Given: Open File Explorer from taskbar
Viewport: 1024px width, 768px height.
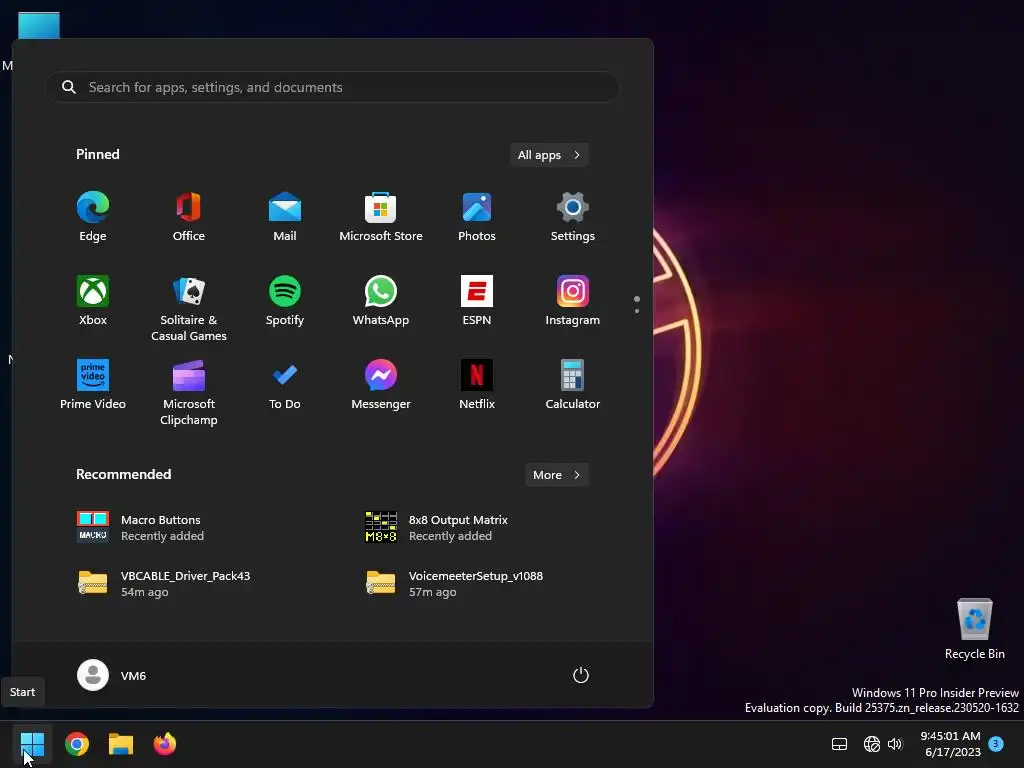Looking at the screenshot, I should [121, 744].
